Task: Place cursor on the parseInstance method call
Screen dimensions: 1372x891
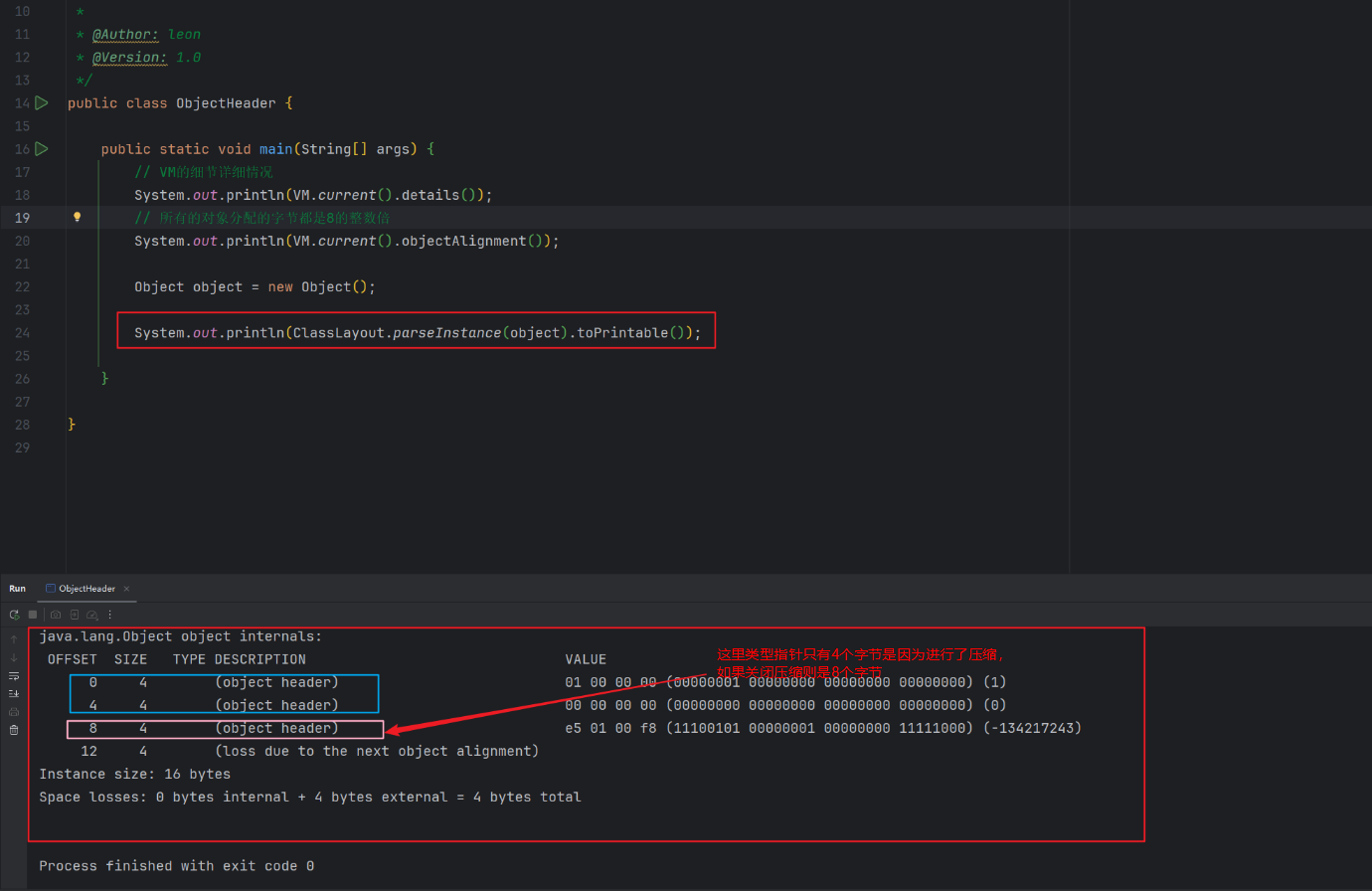Action: click(x=446, y=333)
